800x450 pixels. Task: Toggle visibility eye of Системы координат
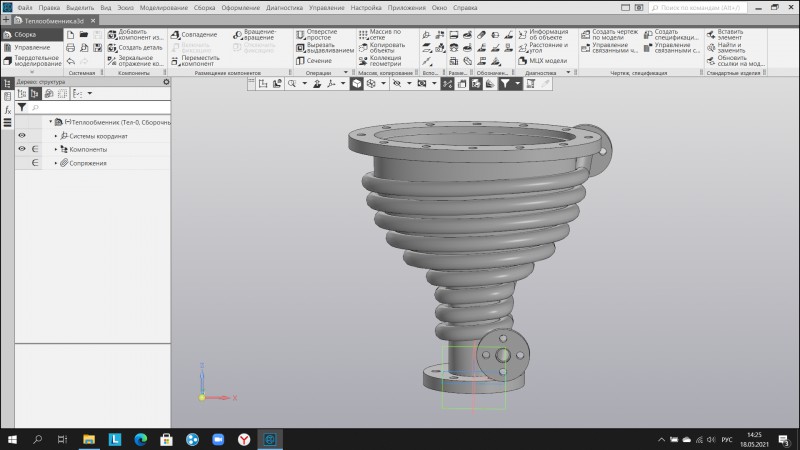pyautogui.click(x=22, y=136)
